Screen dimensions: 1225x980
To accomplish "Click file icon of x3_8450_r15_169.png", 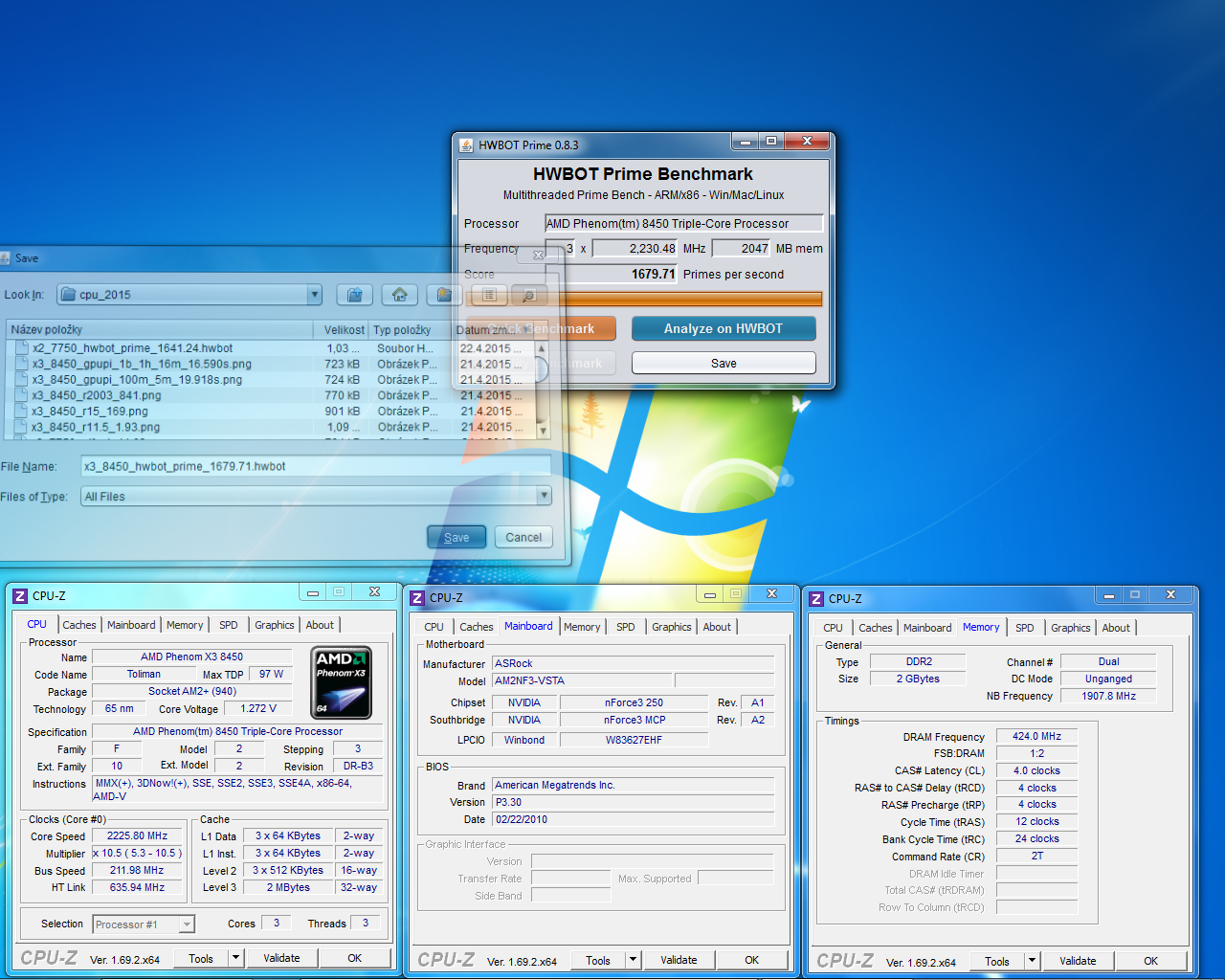I will pos(22,412).
